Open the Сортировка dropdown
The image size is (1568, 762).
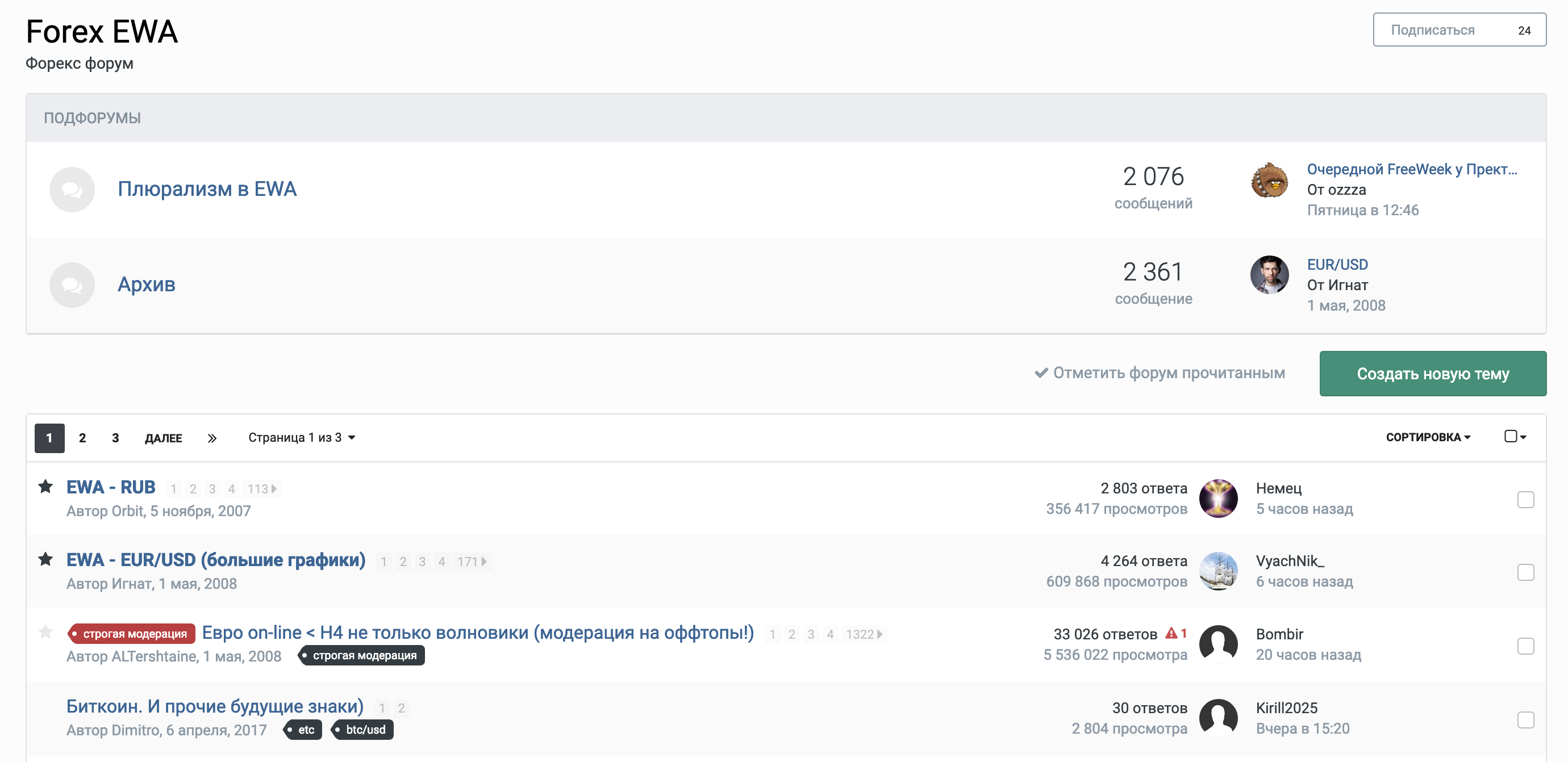click(1428, 437)
